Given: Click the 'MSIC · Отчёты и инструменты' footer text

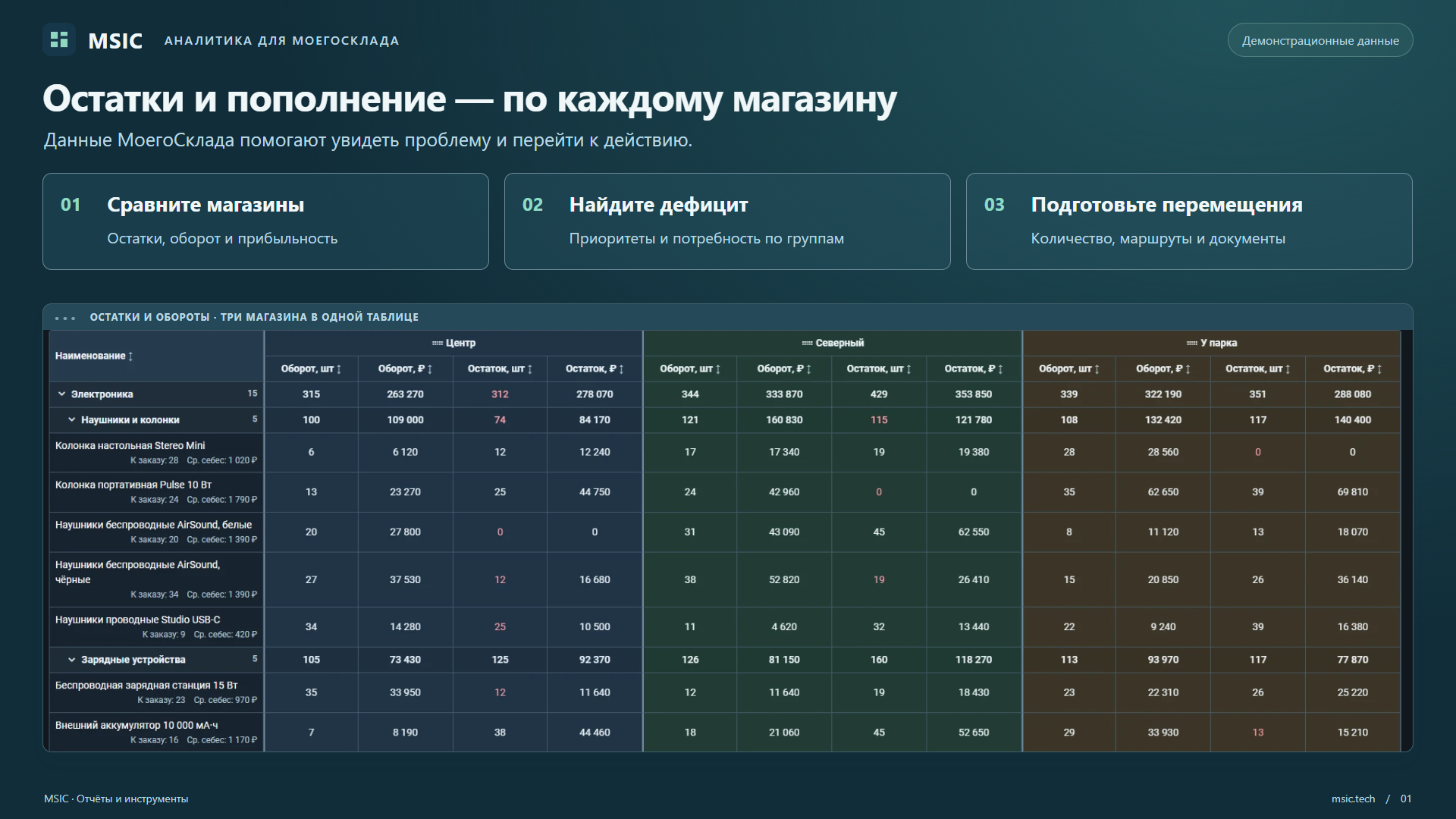Looking at the screenshot, I should 116,799.
